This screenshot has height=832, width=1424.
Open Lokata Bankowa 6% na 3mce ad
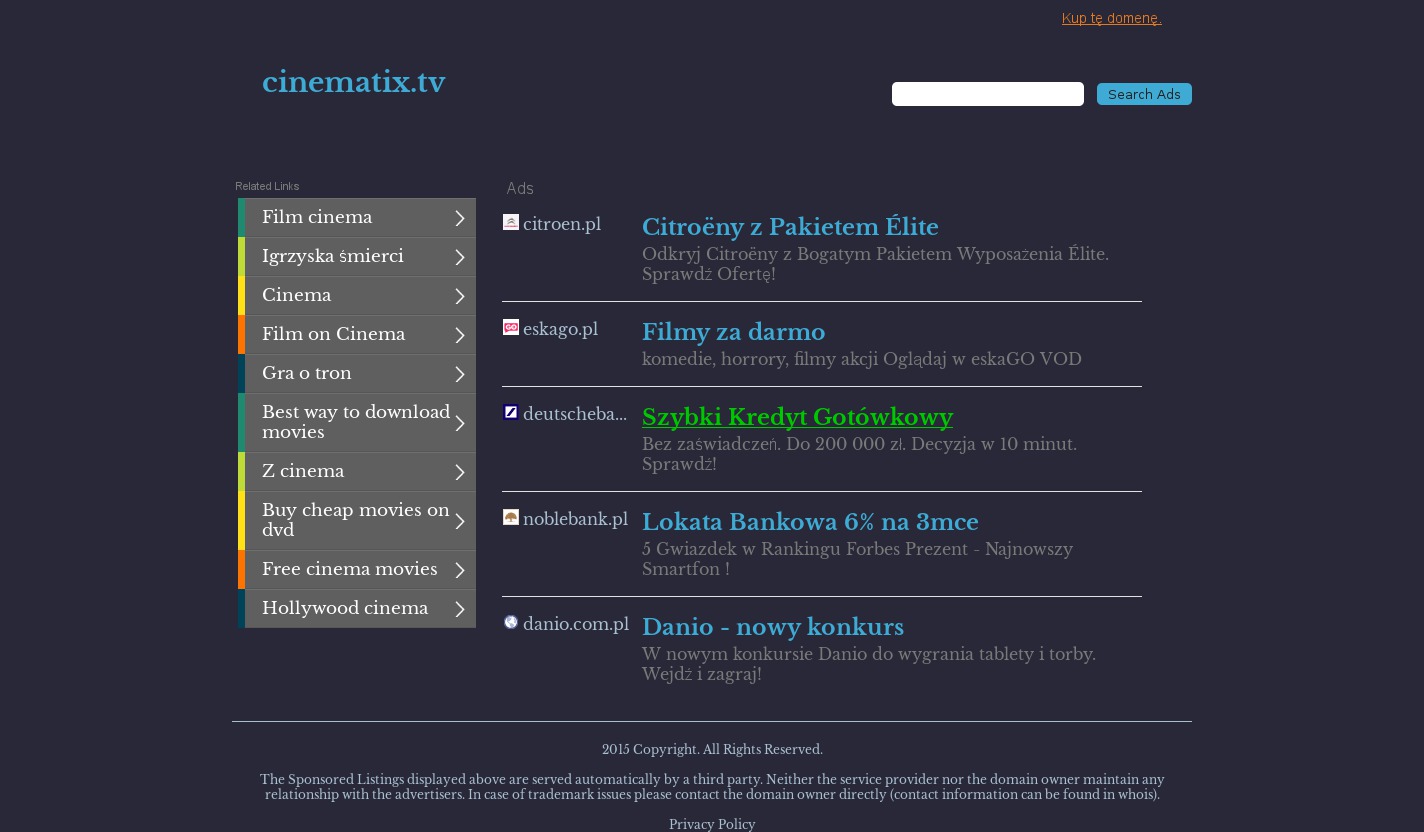point(810,522)
